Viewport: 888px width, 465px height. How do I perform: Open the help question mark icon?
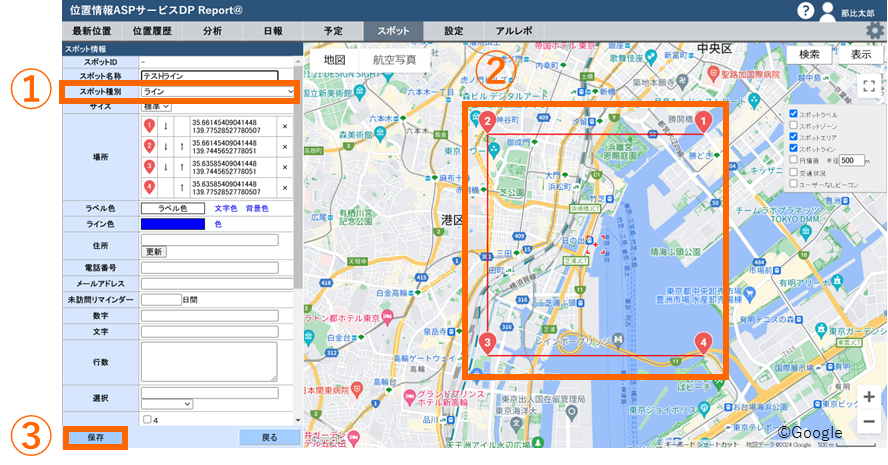805,11
